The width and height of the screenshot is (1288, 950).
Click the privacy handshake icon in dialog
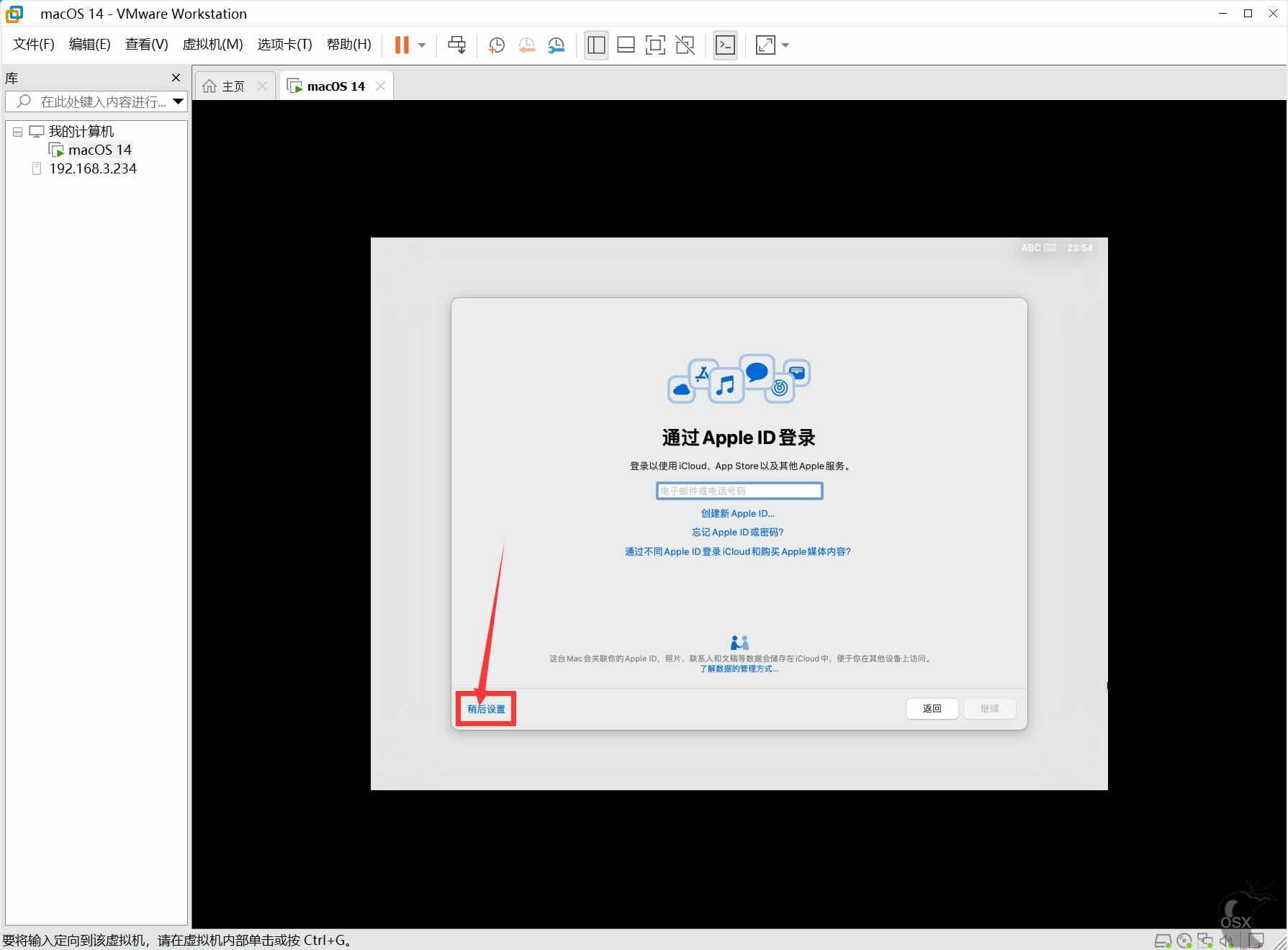coord(739,642)
